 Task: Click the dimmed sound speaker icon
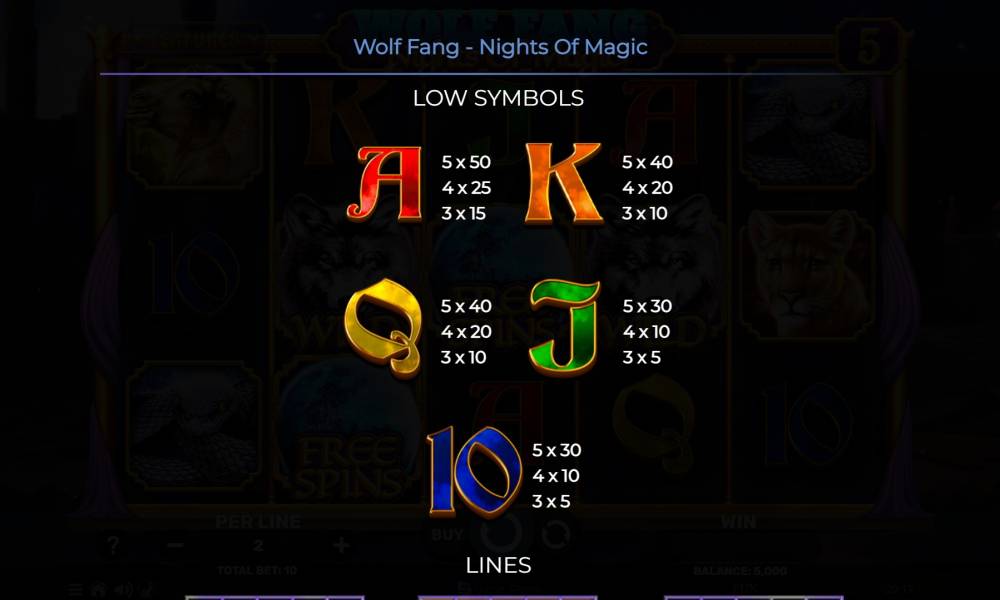[x=123, y=590]
